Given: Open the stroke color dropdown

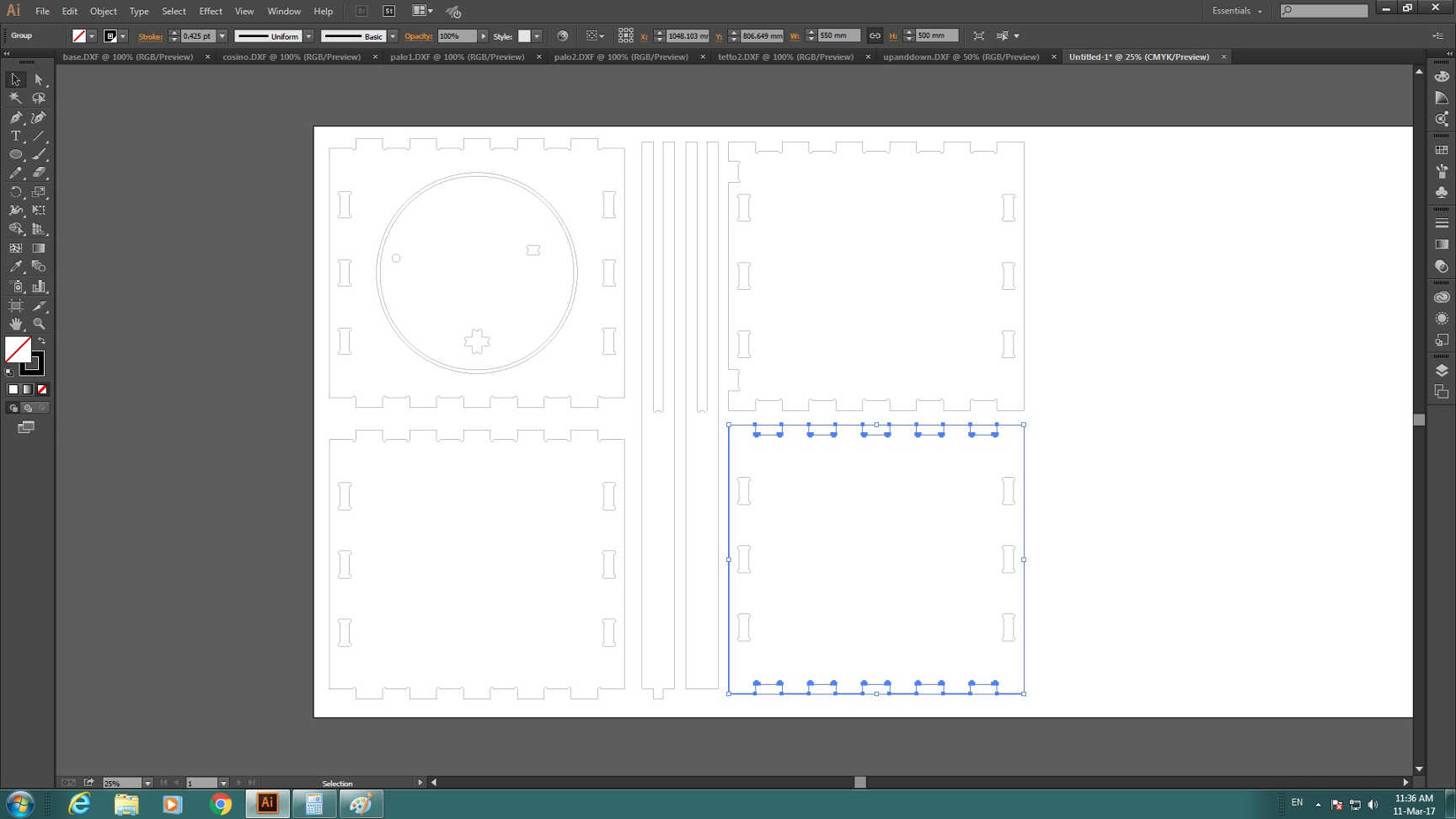Looking at the screenshot, I should pyautogui.click(x=123, y=36).
